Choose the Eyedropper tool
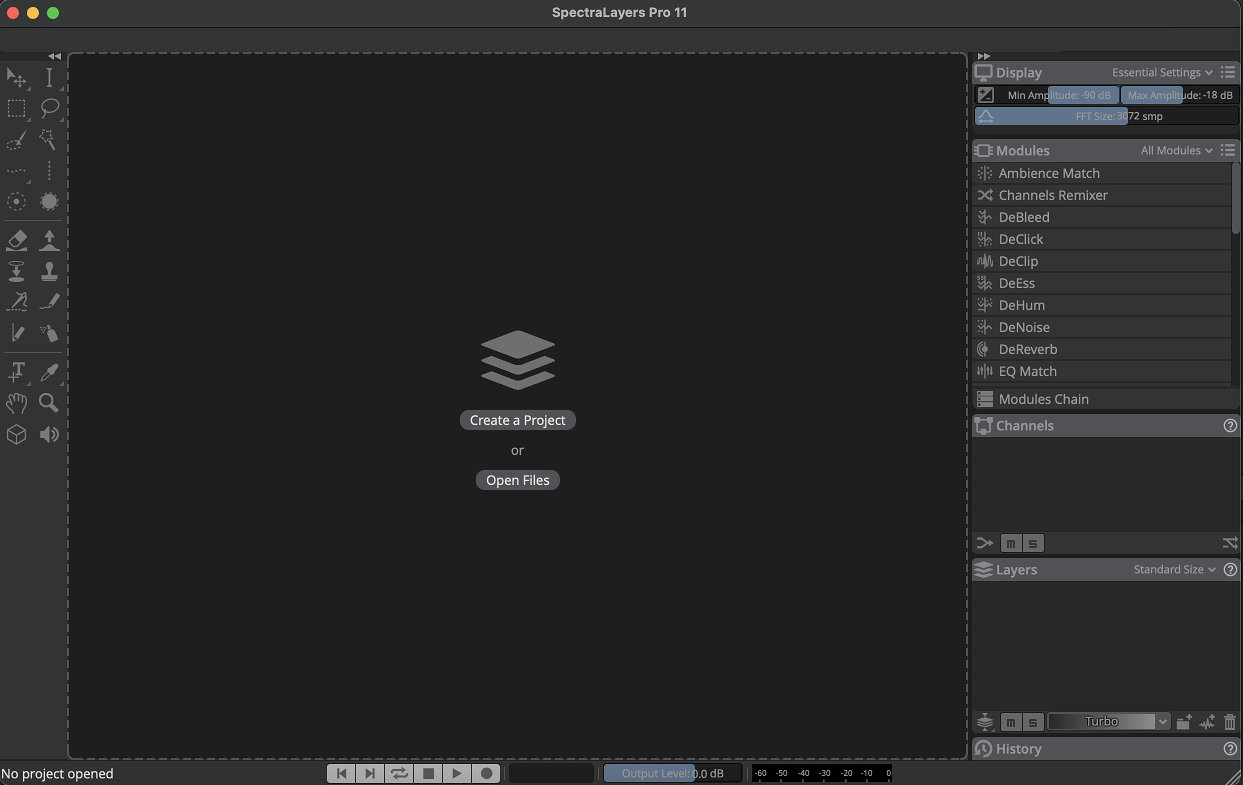This screenshot has height=785, width=1243. 49,372
